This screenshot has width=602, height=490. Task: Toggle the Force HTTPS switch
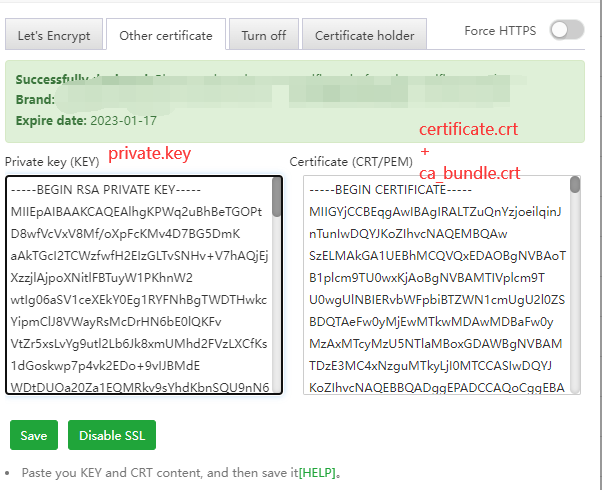point(567,30)
